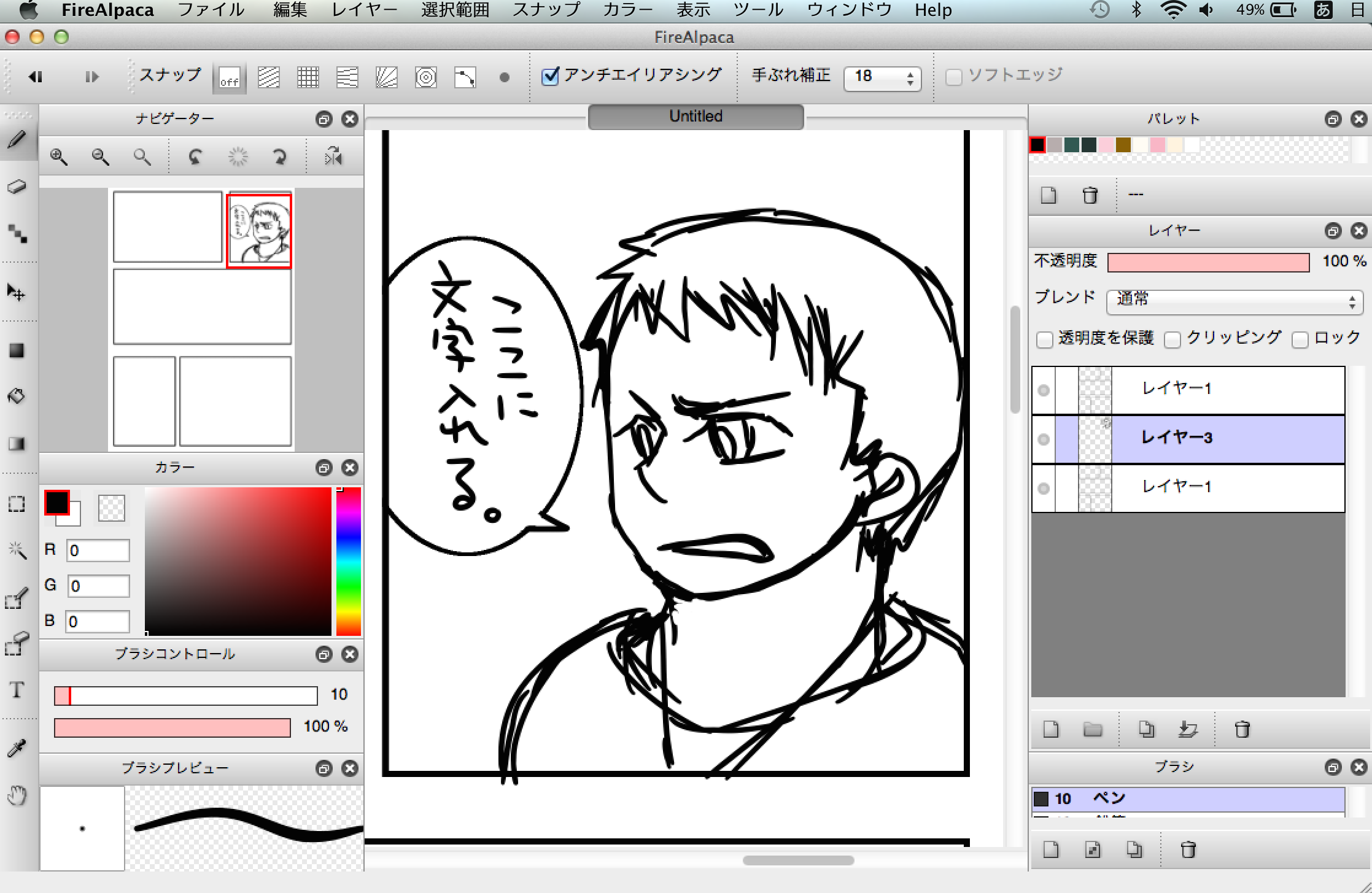Image resolution: width=1372 pixels, height=893 pixels.
Task: Click the Magic Wand tool
Action: (x=17, y=550)
